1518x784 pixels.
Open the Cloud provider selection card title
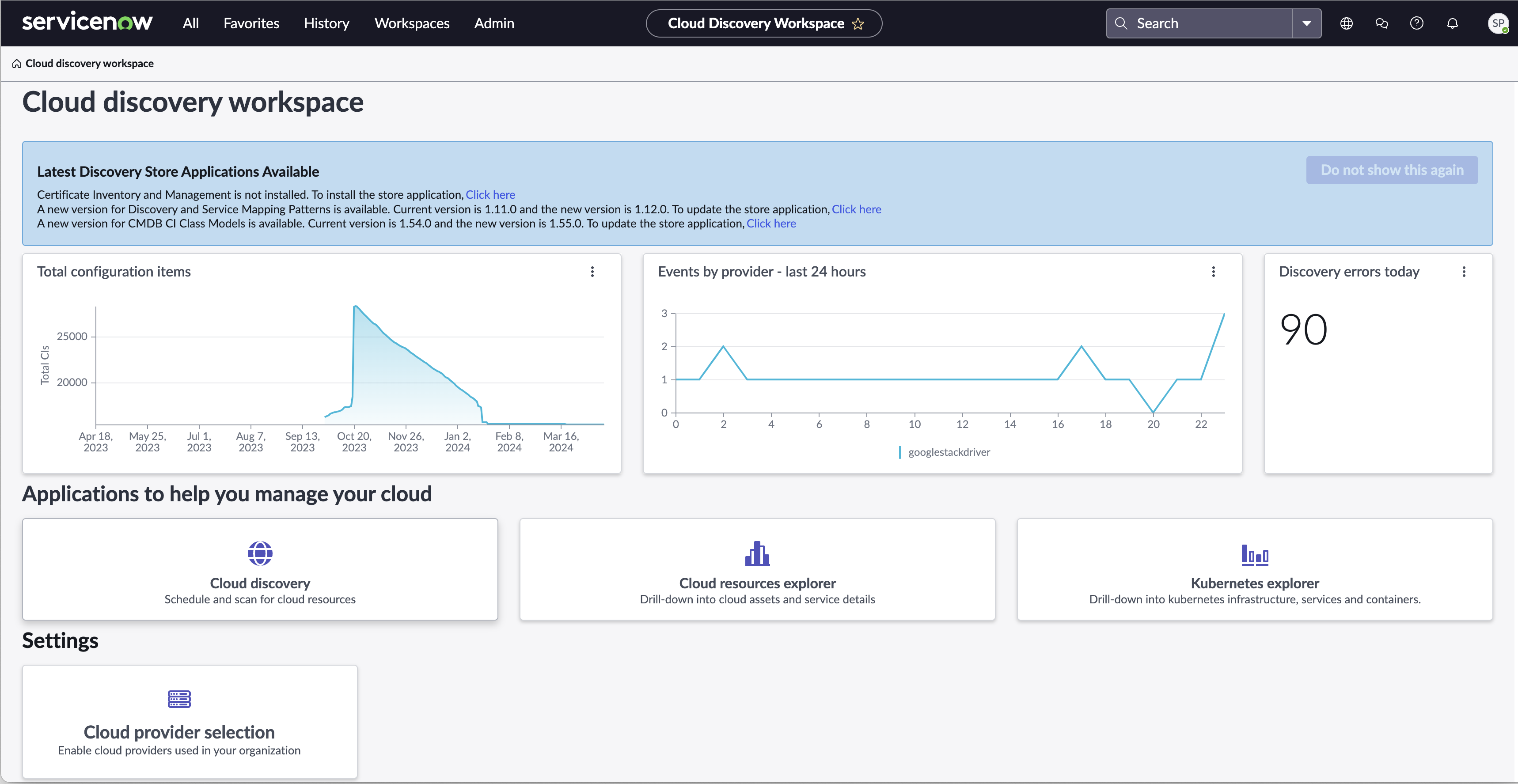pos(179,732)
